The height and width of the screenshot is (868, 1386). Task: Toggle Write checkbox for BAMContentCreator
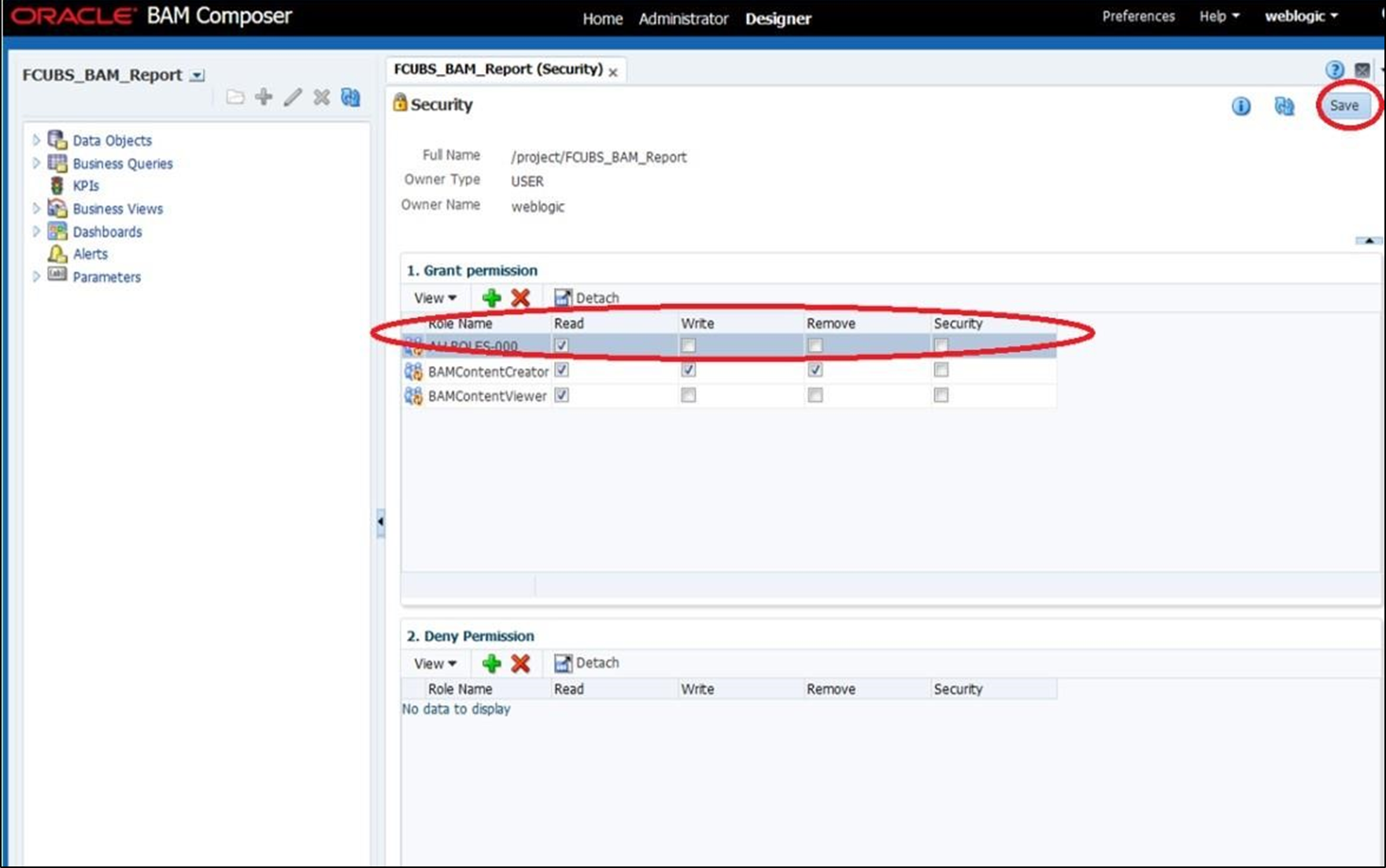(x=689, y=370)
